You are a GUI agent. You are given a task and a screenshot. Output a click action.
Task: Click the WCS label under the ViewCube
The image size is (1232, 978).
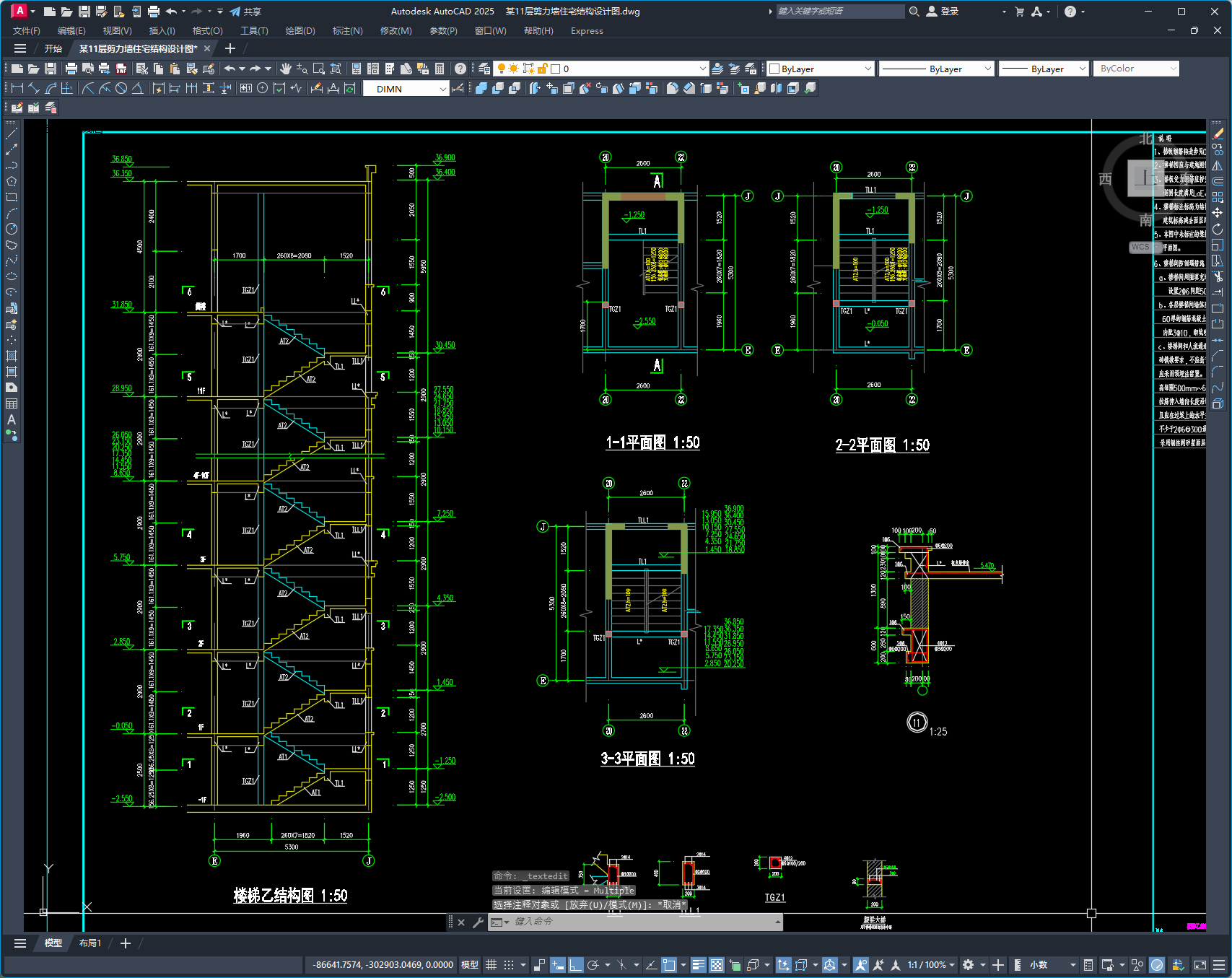[x=1140, y=247]
